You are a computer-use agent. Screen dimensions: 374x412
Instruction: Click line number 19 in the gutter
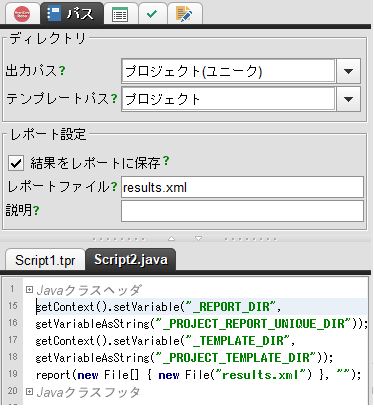pyautogui.click(x=13, y=374)
